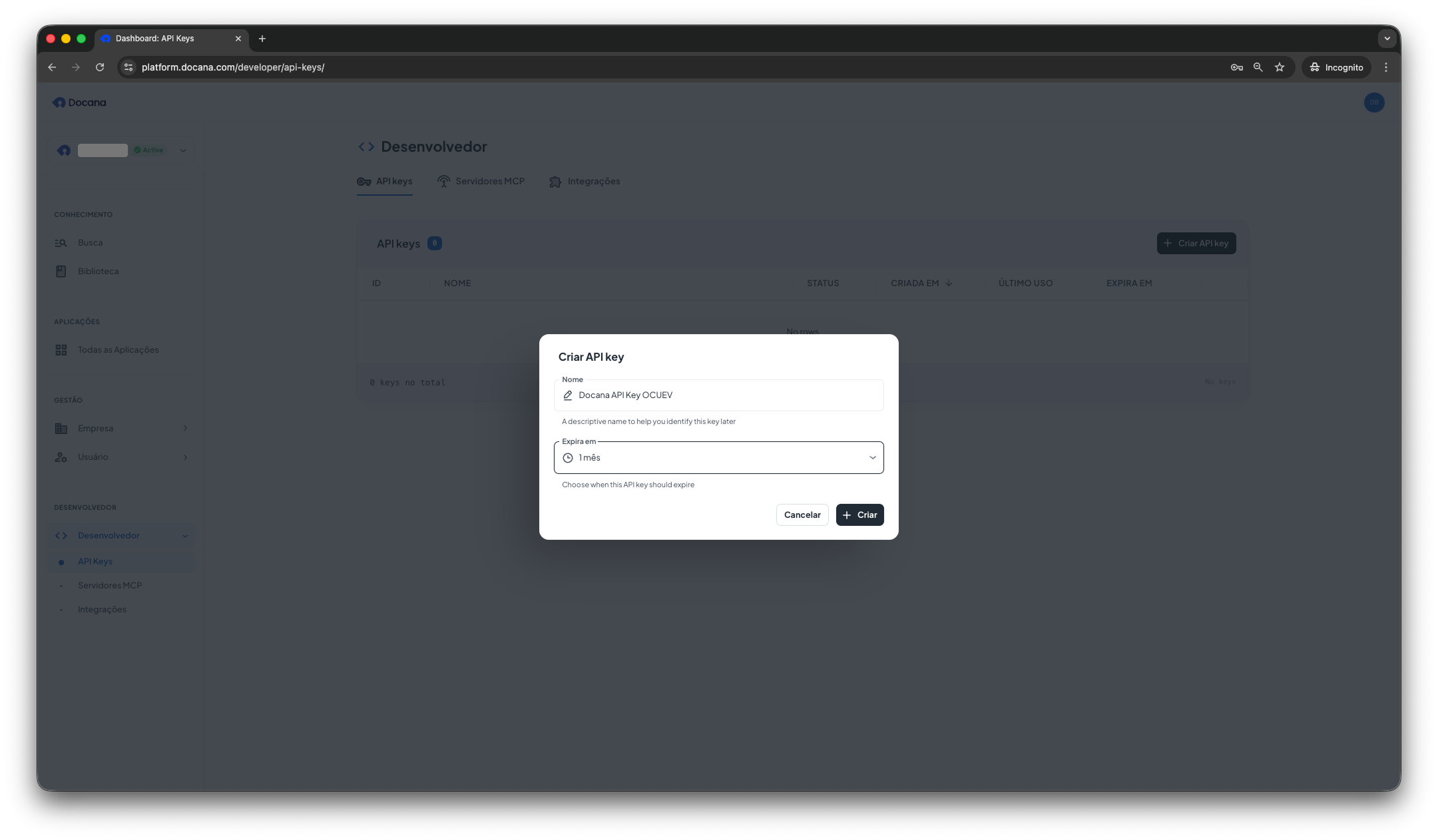Click the Criar button in dialog
Viewport: 1438px width, 840px height.
860,515
